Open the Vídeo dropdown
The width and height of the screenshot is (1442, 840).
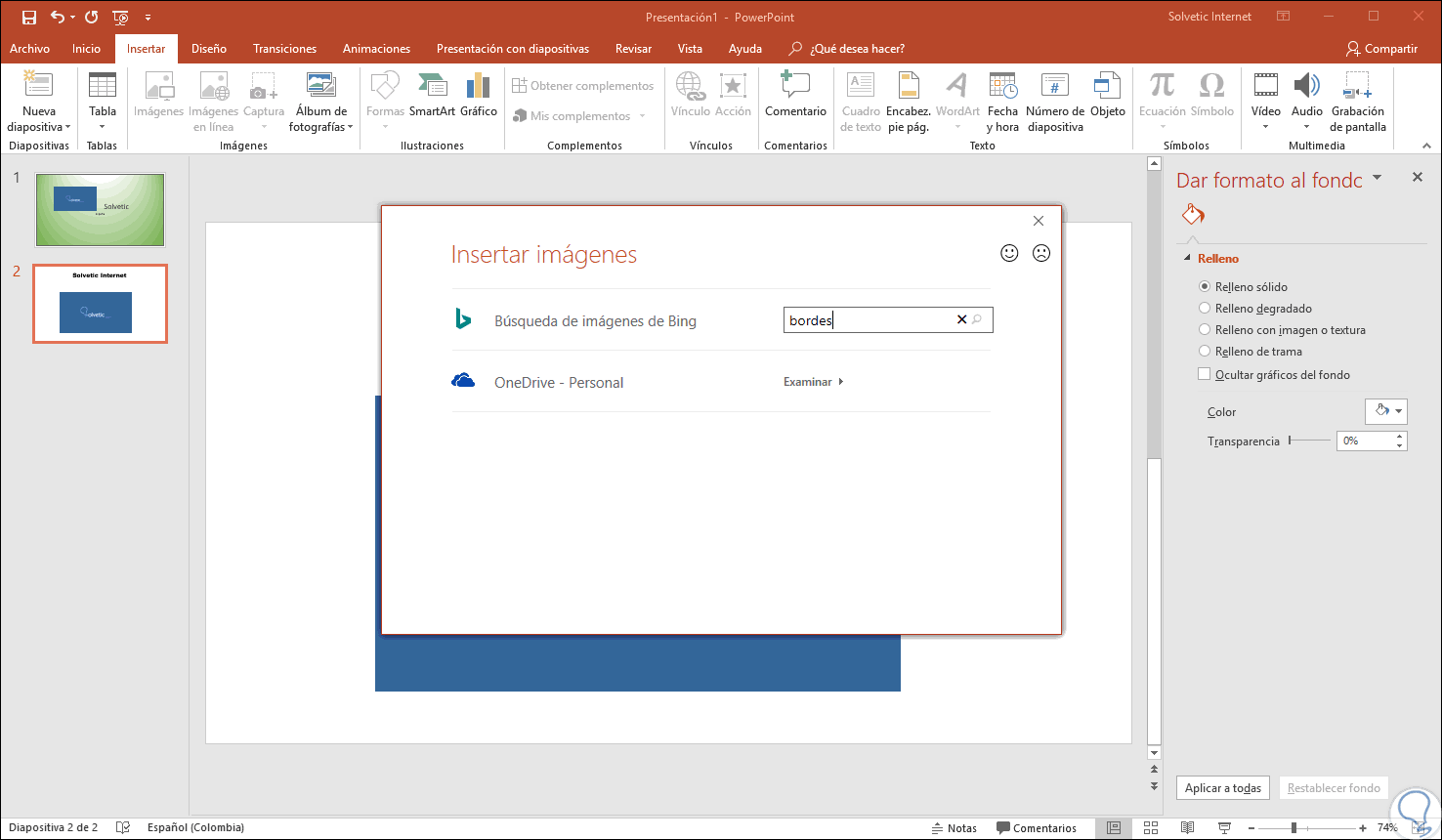pos(1266,126)
